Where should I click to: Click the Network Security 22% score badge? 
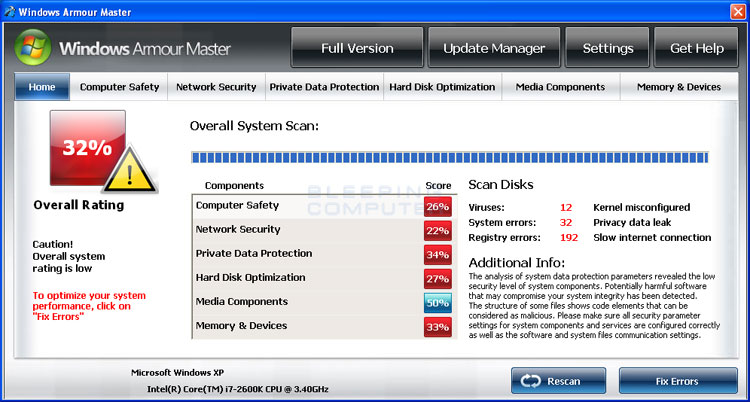coord(438,231)
